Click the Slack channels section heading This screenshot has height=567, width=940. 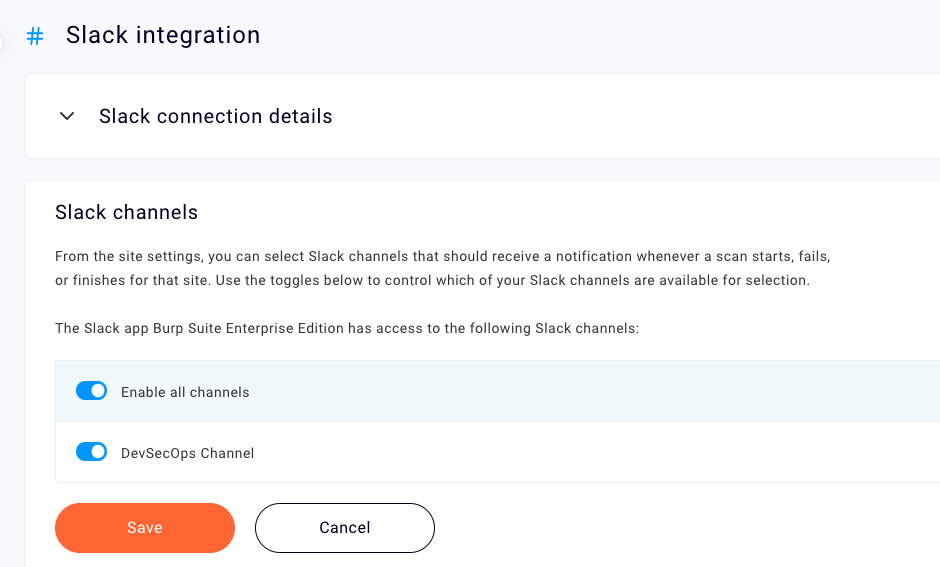pyautogui.click(x=126, y=212)
